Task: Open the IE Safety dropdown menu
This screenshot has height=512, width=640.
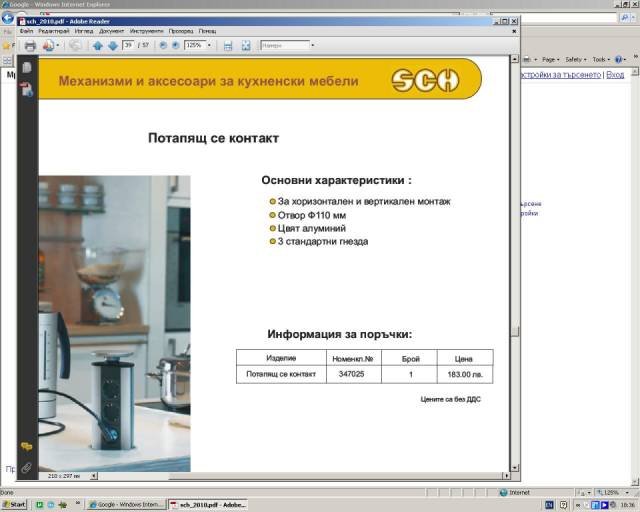Action: (575, 59)
